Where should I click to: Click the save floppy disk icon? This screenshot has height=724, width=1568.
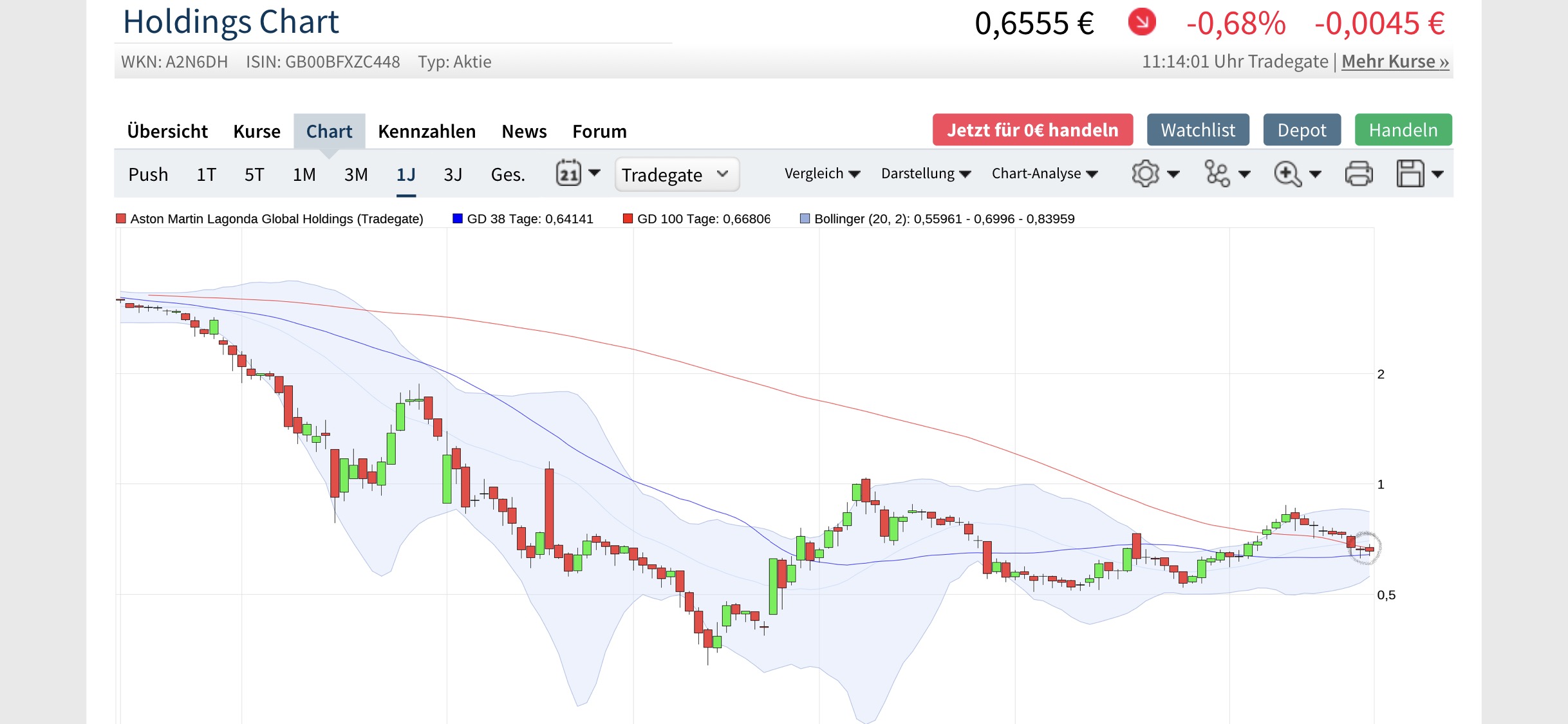click(x=1410, y=174)
